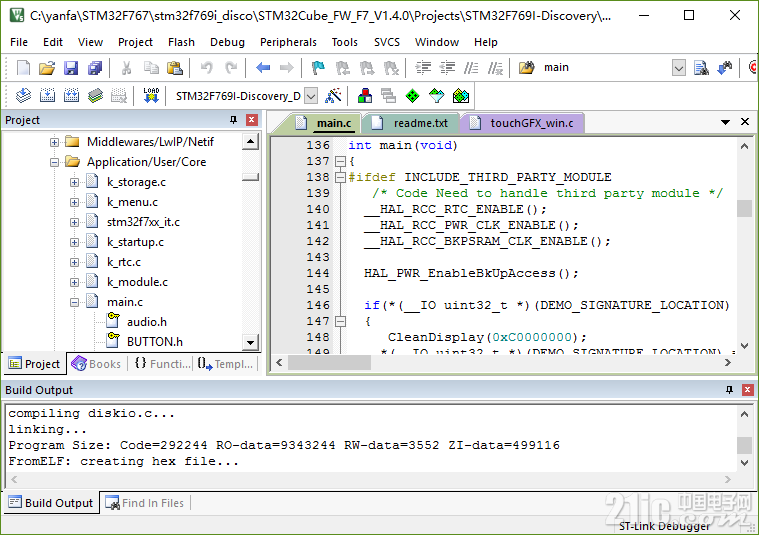Open the green Manage Run-Time Environment icon

point(412,96)
